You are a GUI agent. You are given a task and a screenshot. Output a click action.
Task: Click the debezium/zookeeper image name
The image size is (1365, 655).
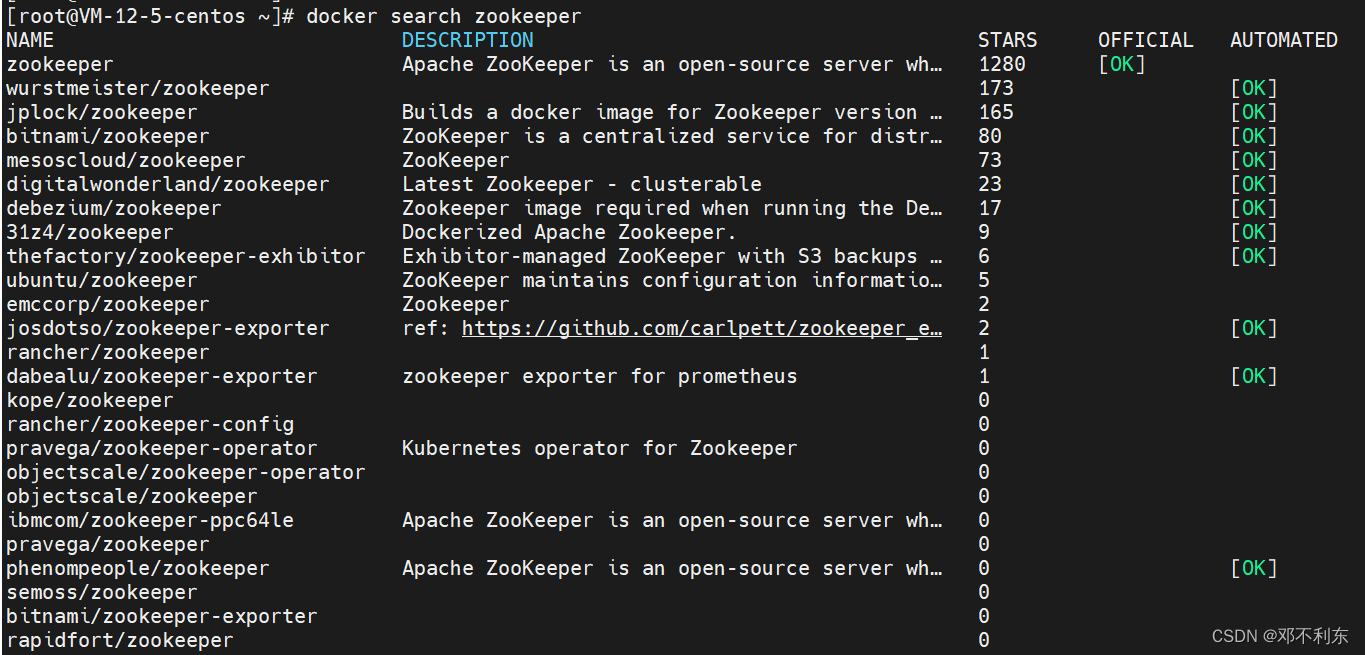click(113, 208)
